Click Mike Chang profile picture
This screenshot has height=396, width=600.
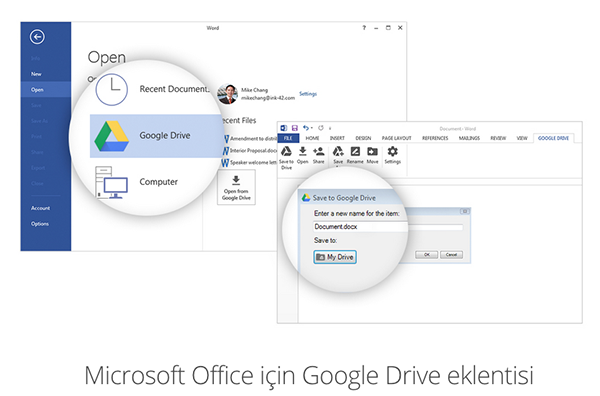click(x=227, y=94)
